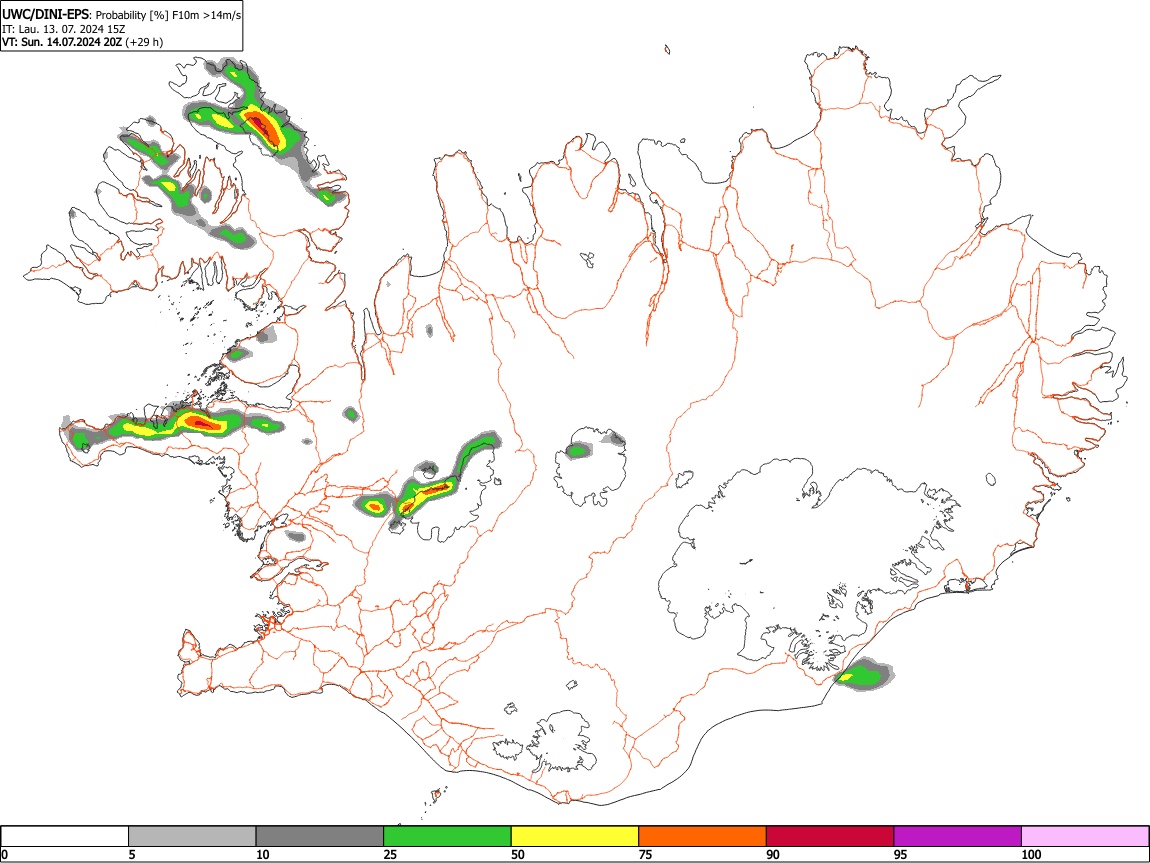
Task: Click the legend label '90'
Action: click(x=773, y=855)
